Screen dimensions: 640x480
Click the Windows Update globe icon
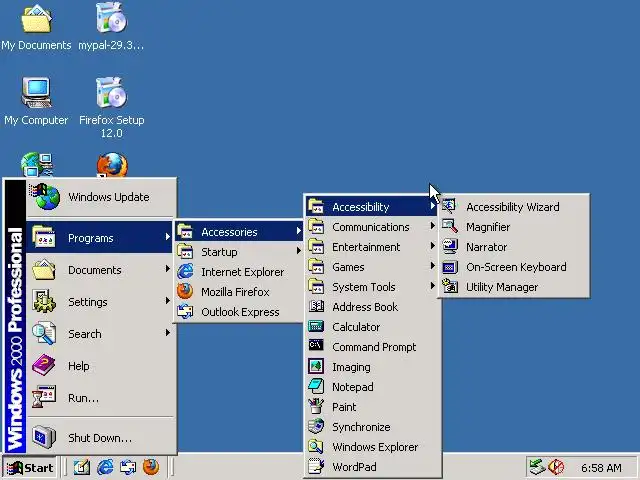coord(45,196)
